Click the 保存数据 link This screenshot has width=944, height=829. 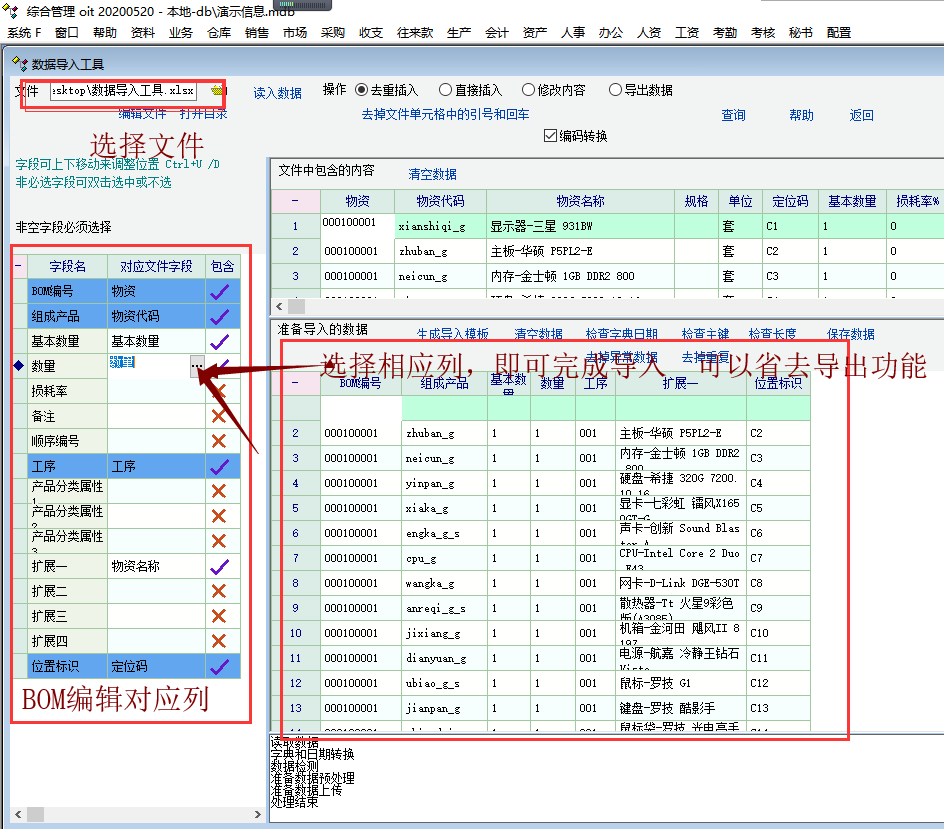click(x=851, y=334)
